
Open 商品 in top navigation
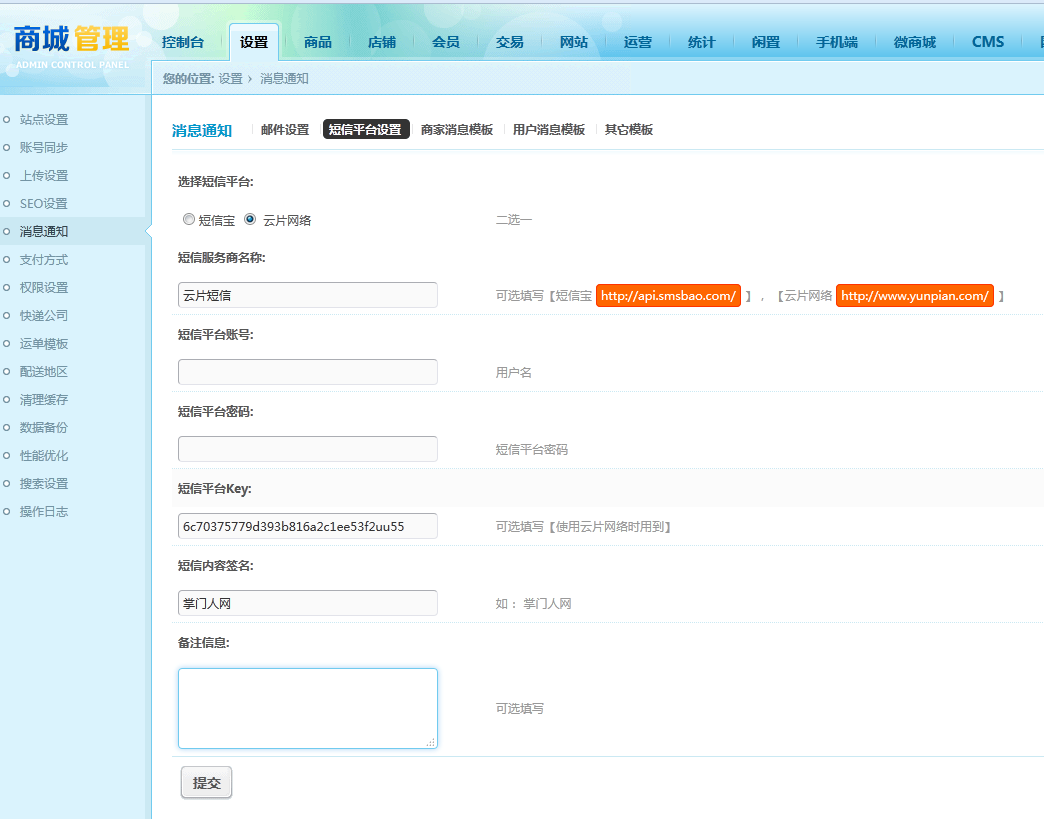click(318, 43)
